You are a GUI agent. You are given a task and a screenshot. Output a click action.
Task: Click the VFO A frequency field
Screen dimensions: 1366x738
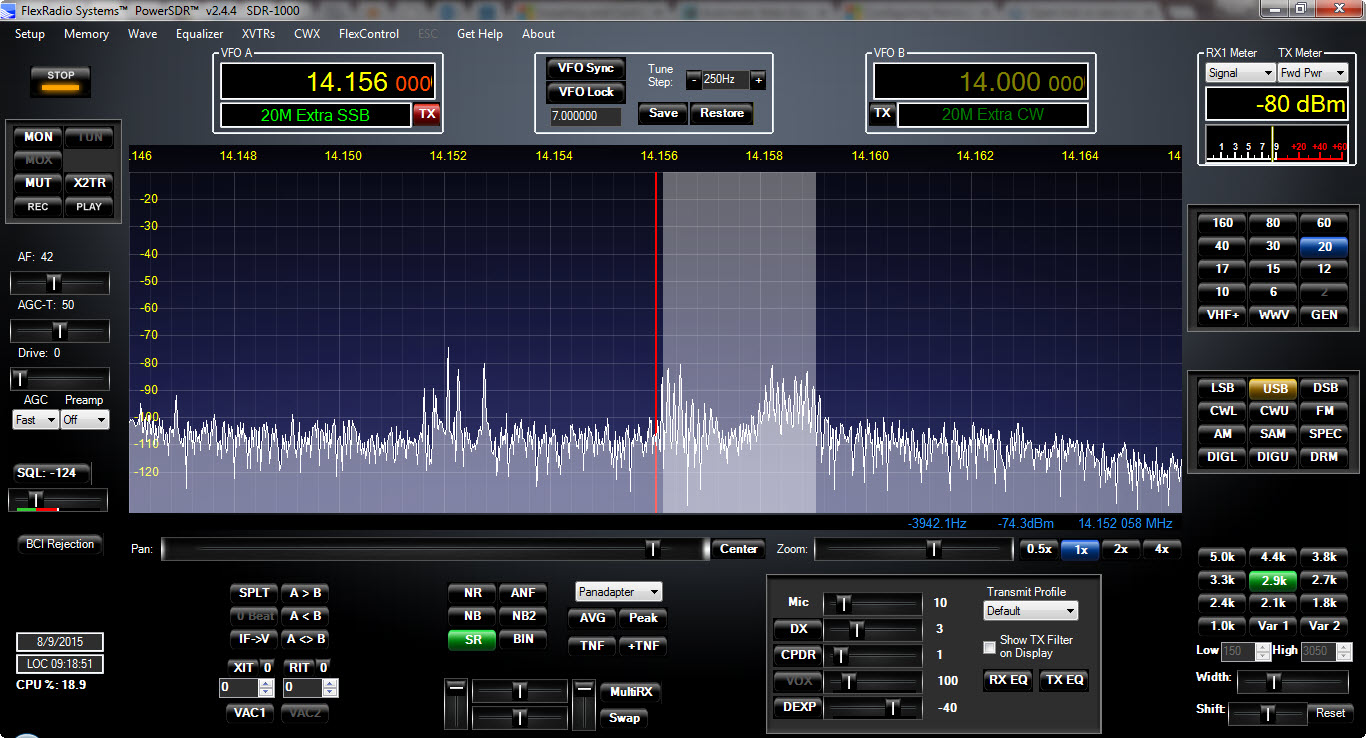coord(326,82)
